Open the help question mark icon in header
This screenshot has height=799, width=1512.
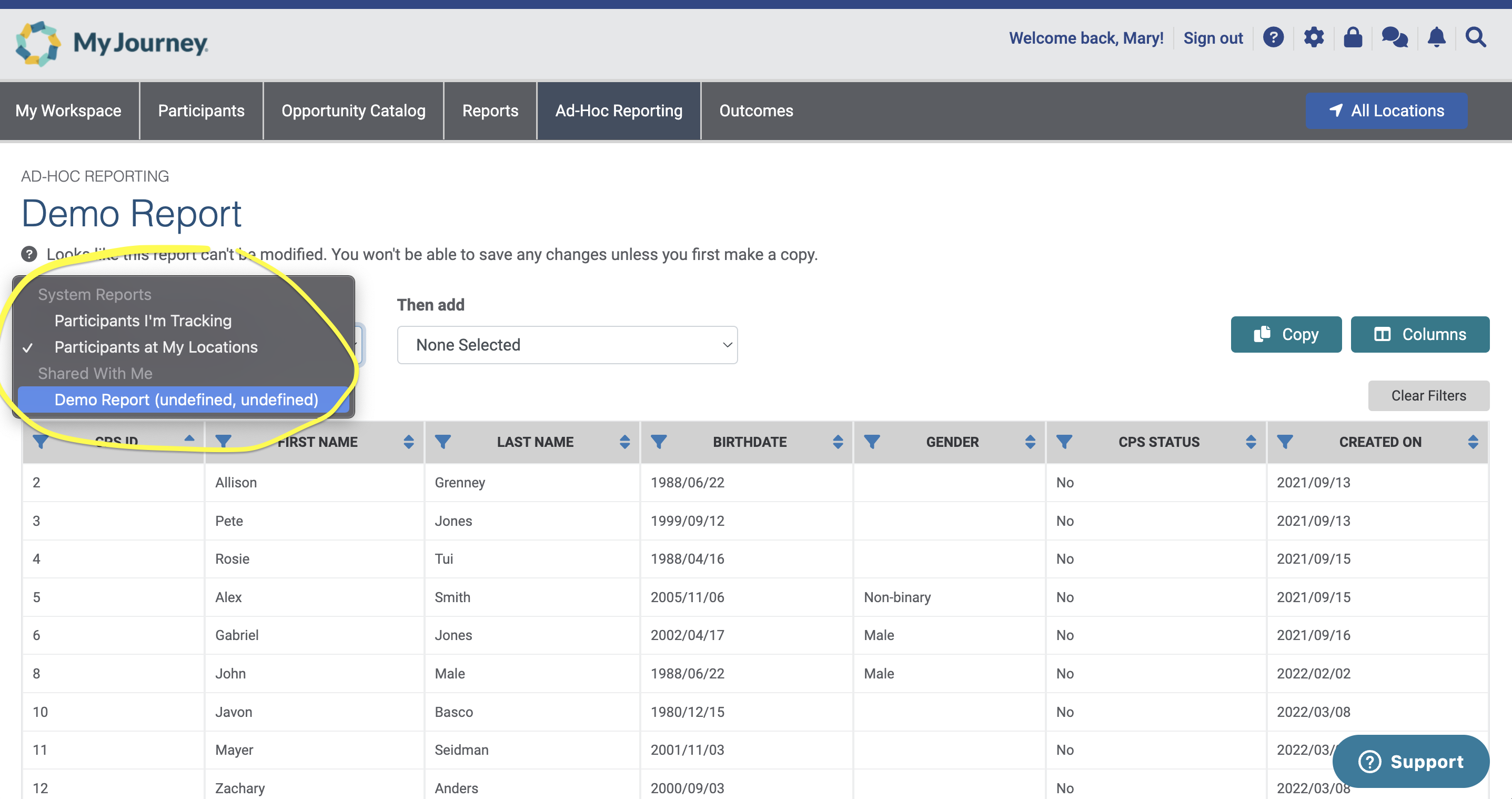tap(1273, 37)
